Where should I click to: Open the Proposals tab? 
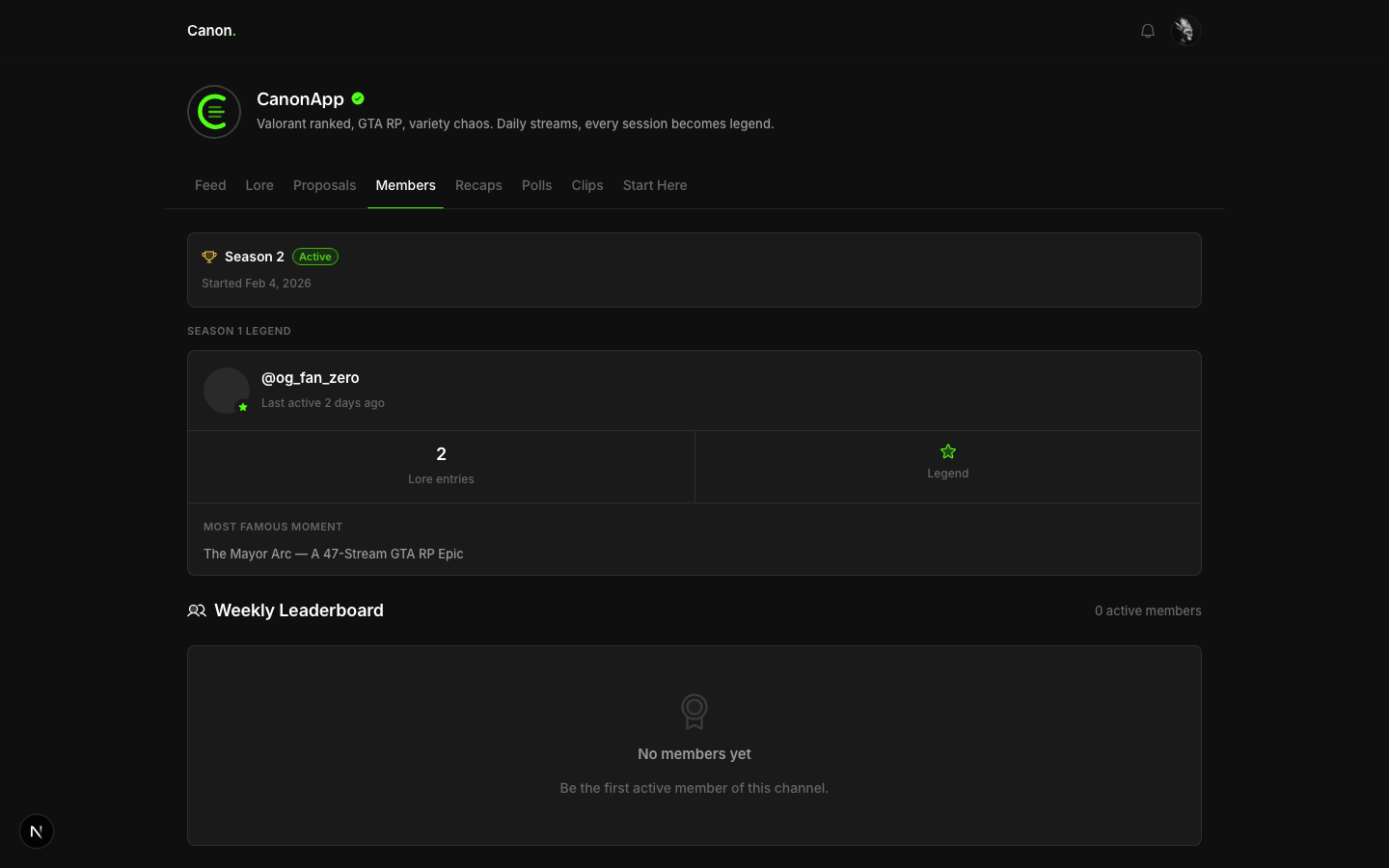tap(324, 185)
